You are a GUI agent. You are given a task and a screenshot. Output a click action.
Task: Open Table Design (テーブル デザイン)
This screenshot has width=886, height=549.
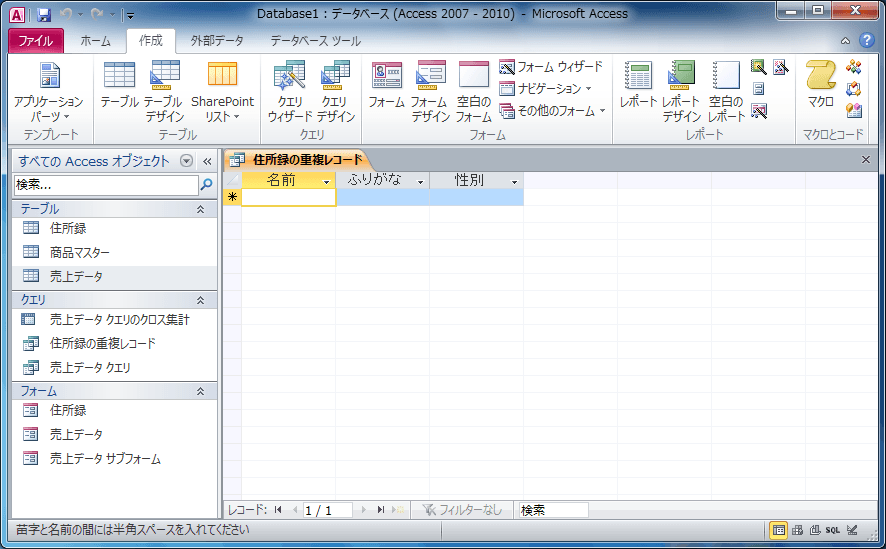tap(164, 92)
